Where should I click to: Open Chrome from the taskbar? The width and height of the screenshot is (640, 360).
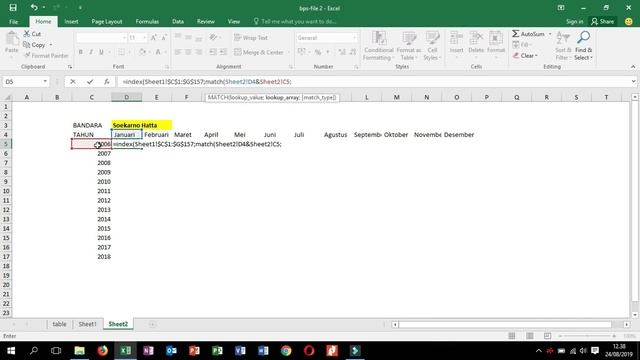tap(286, 351)
